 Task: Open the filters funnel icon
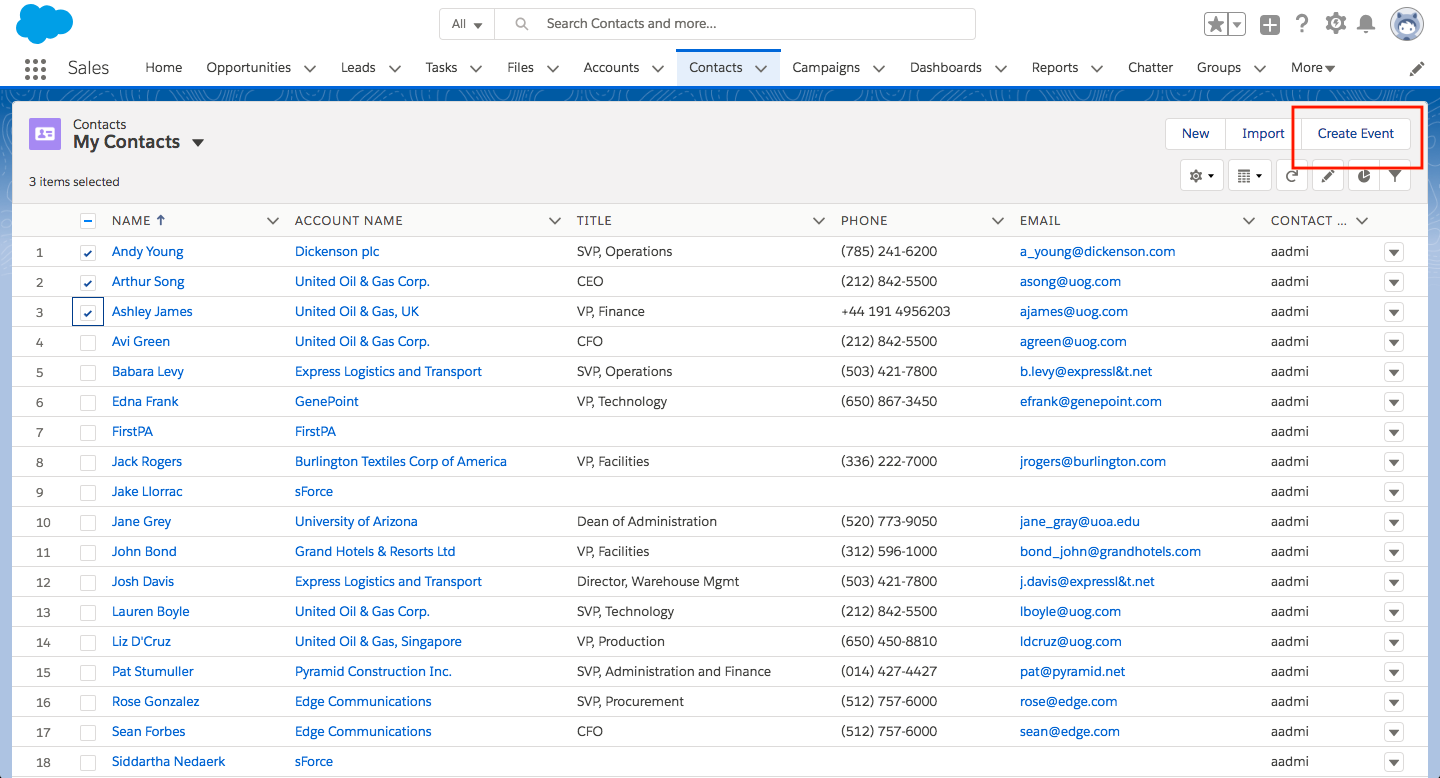click(x=1394, y=176)
